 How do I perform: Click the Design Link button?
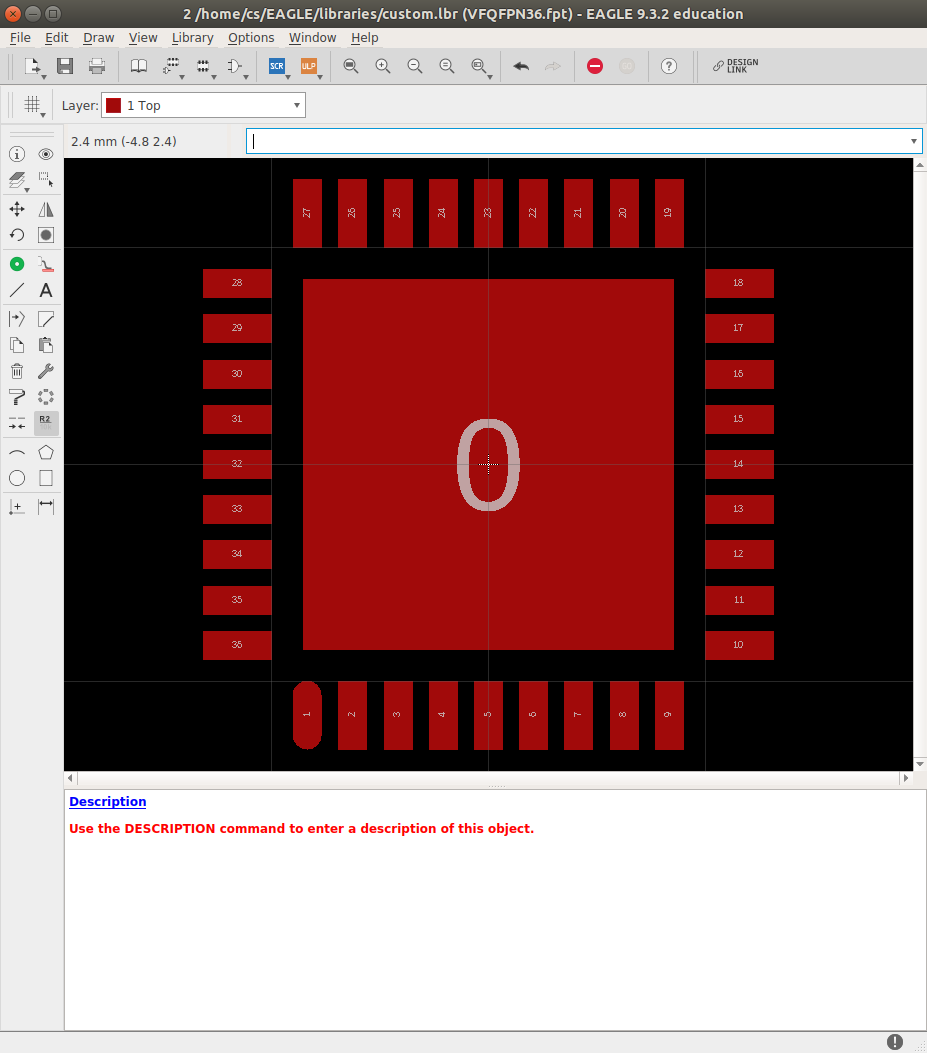tap(736, 66)
